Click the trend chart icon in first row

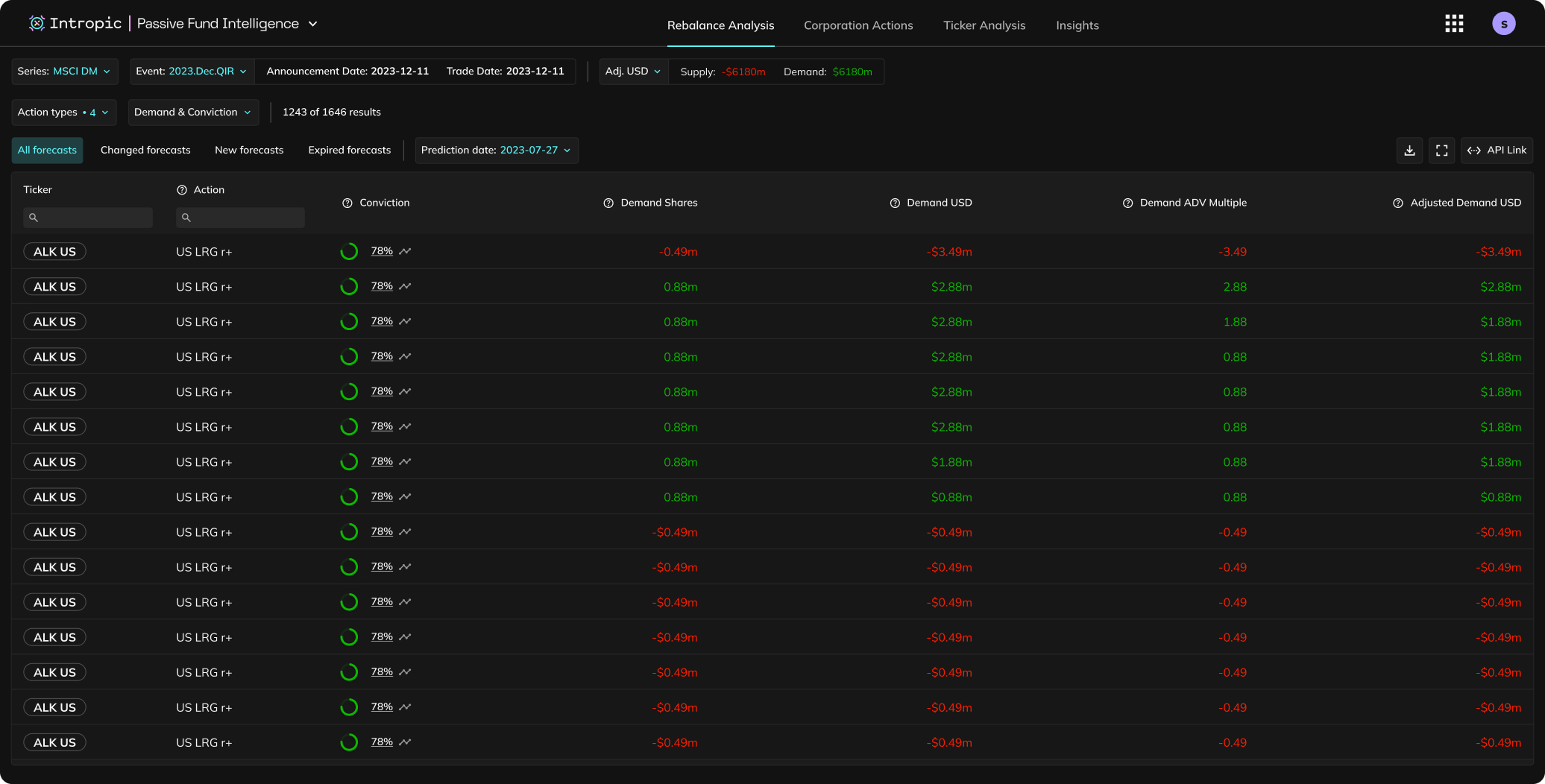pyautogui.click(x=405, y=252)
